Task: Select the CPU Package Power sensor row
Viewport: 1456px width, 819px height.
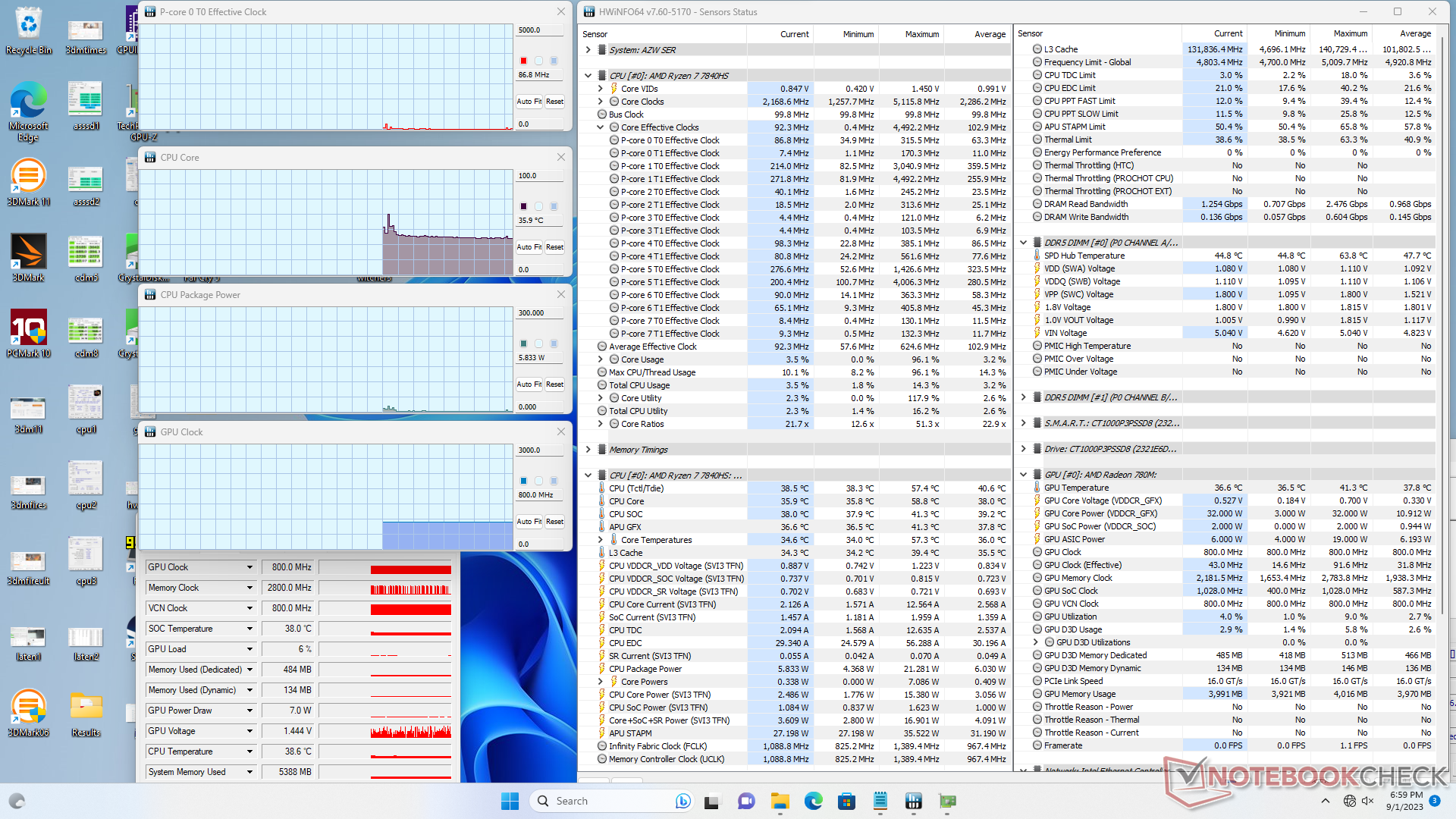Action: tap(645, 669)
